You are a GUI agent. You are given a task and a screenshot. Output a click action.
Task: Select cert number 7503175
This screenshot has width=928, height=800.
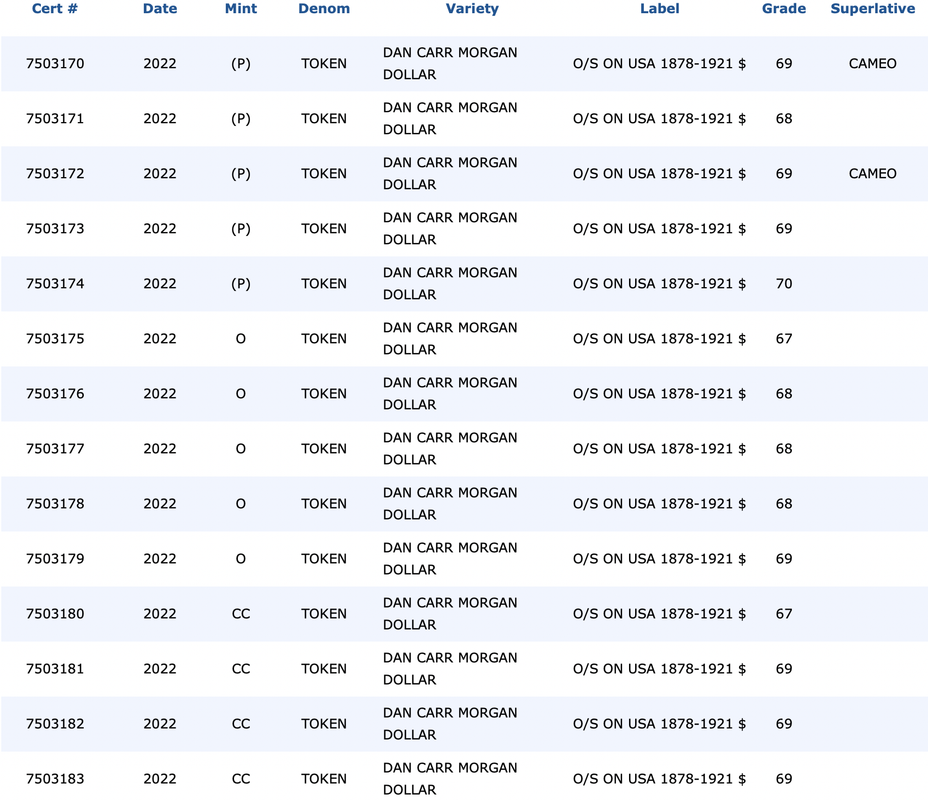tap(55, 338)
